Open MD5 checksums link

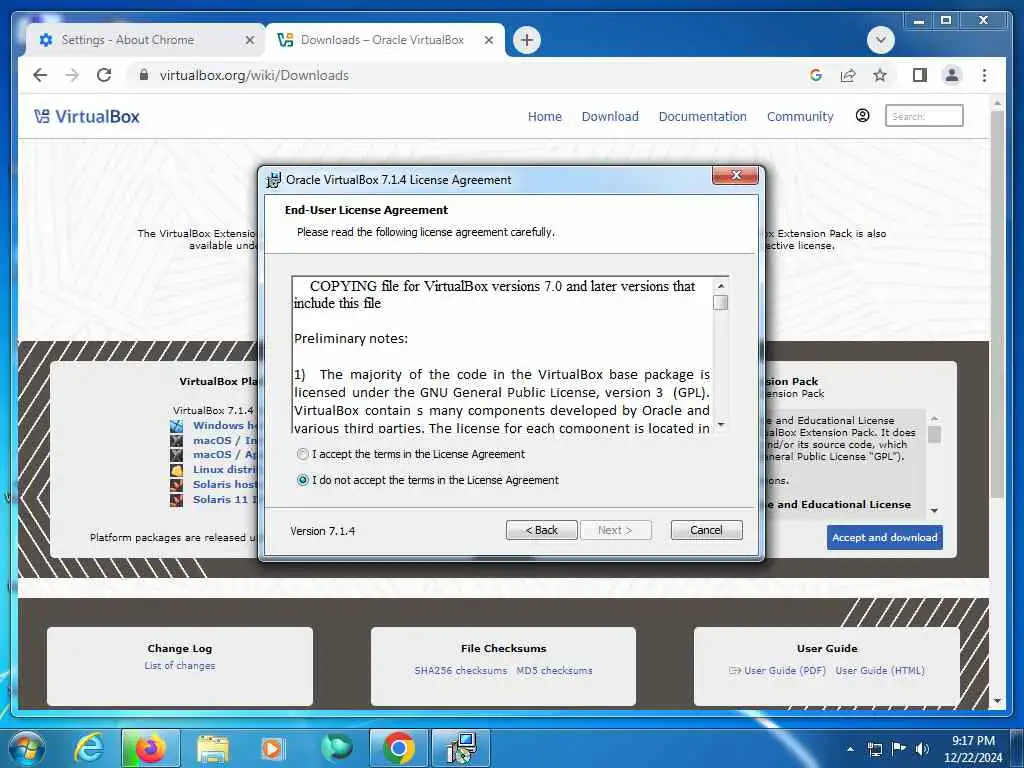554,671
